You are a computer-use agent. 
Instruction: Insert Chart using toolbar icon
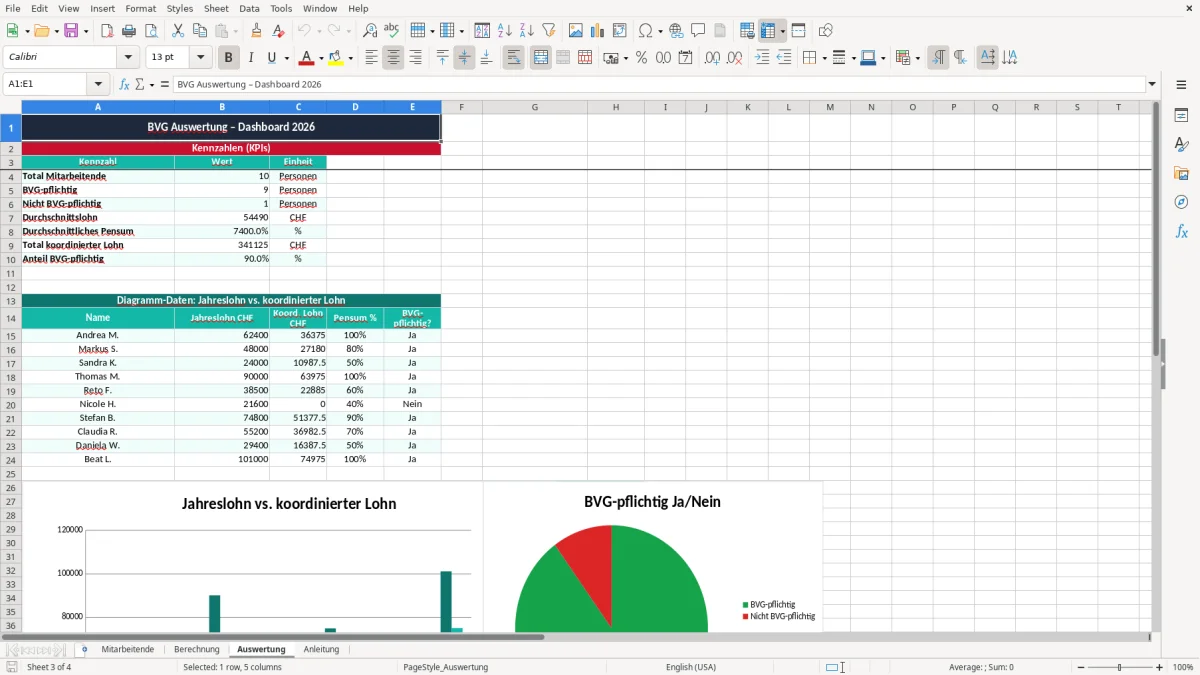coord(598,31)
